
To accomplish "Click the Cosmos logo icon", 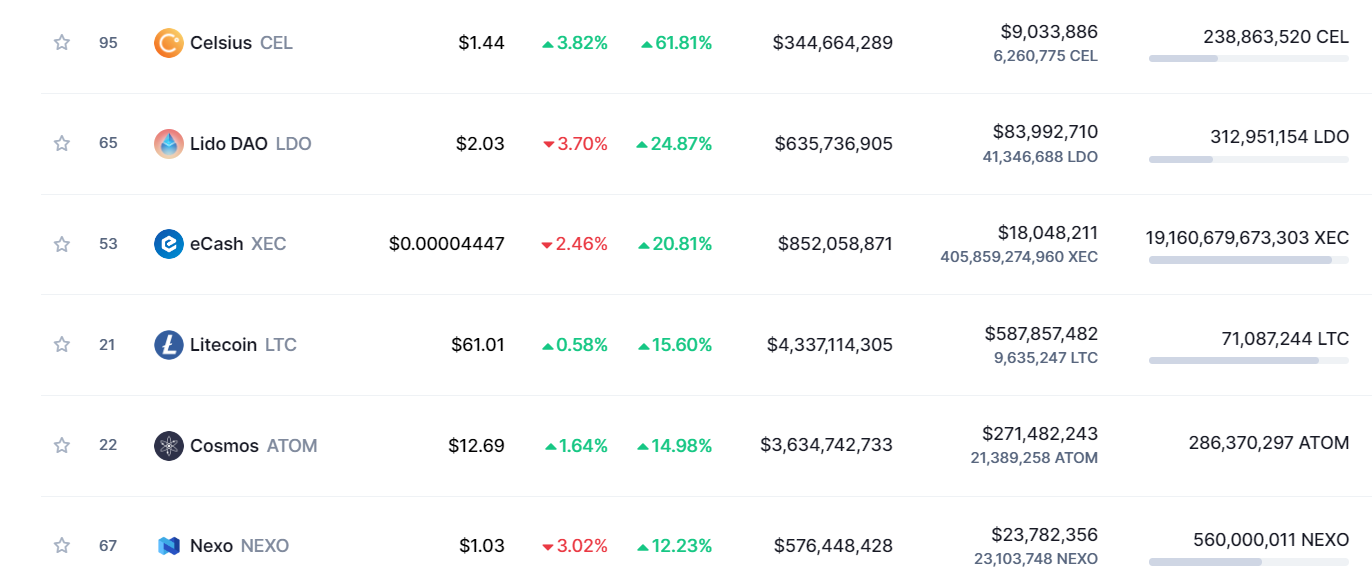I will coord(168,445).
